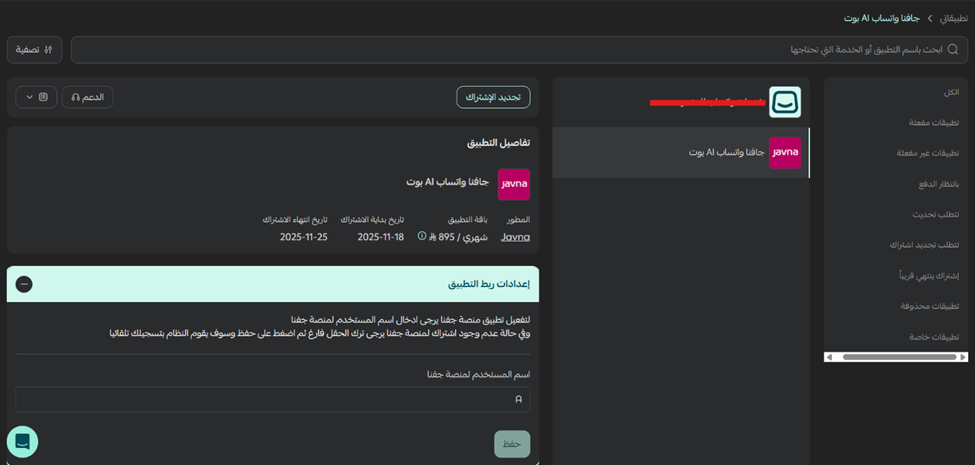The image size is (975, 465).
Task: Open the floating chat widget bubble
Action: (22, 442)
